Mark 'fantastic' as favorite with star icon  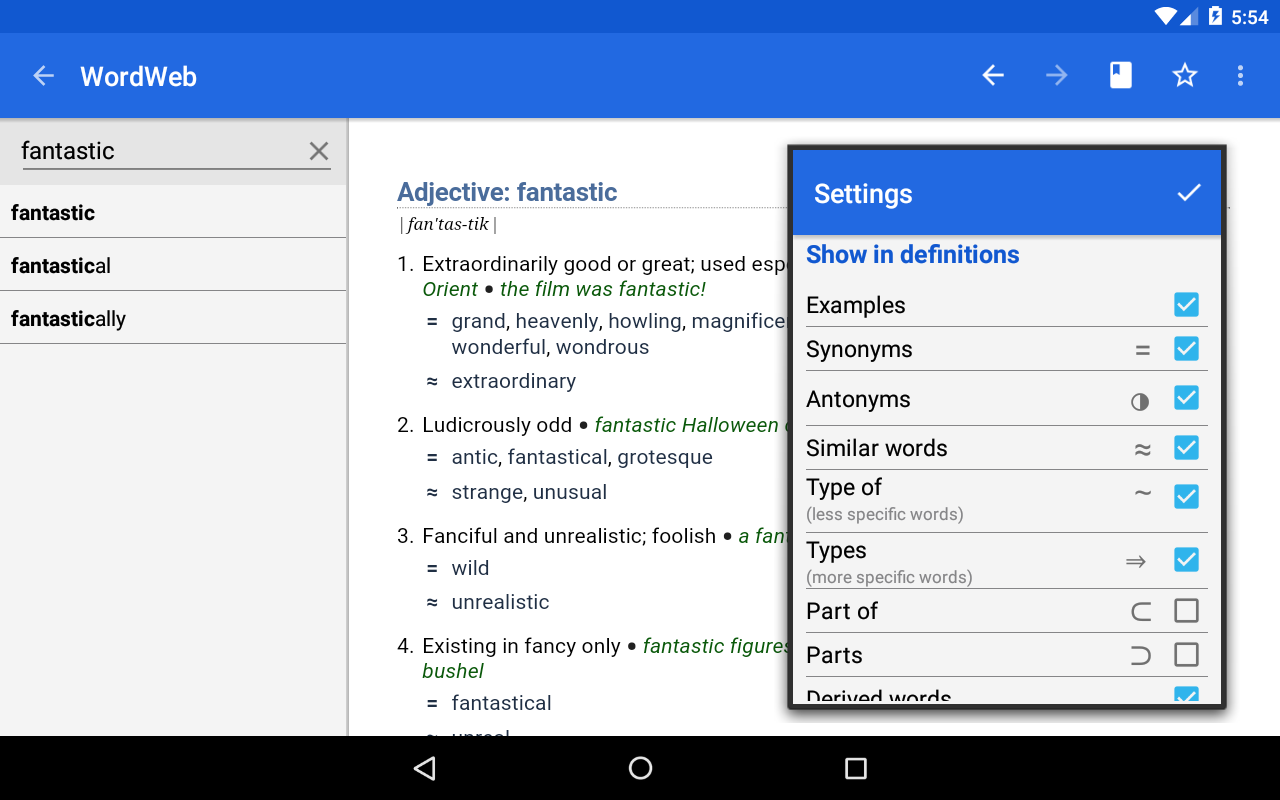click(x=1184, y=75)
